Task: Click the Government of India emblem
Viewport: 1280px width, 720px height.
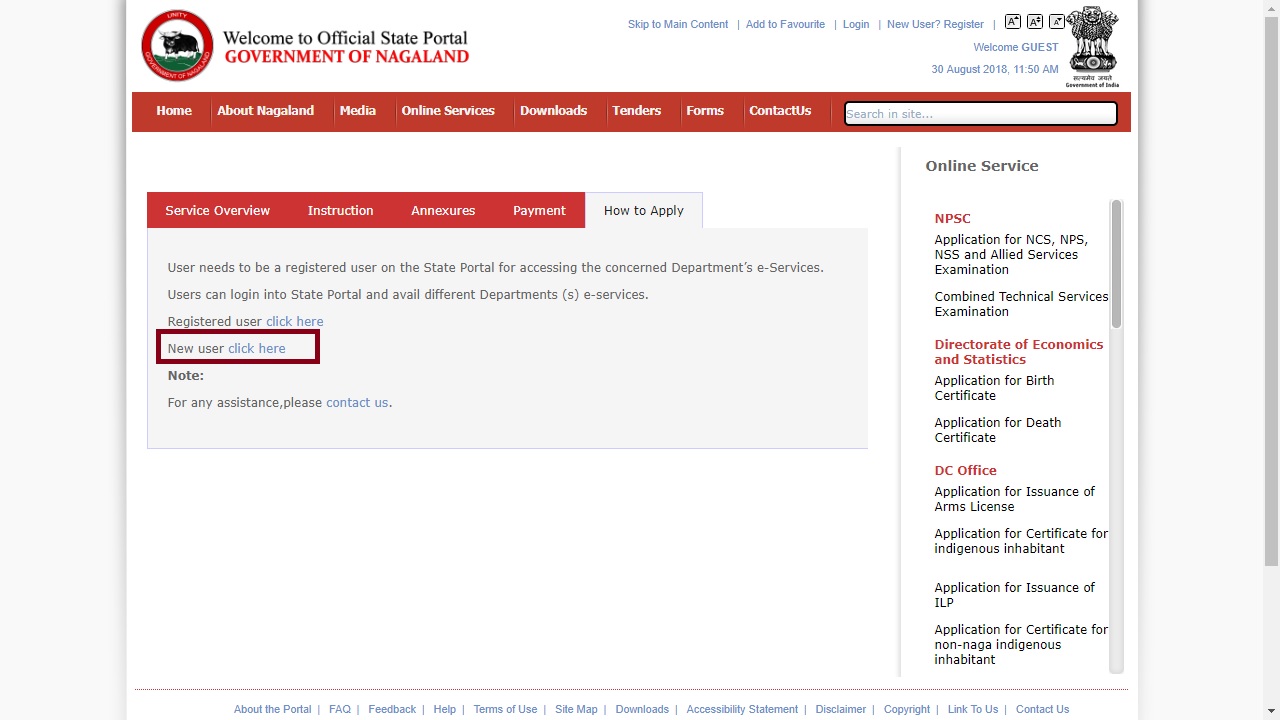Action: 1091,45
